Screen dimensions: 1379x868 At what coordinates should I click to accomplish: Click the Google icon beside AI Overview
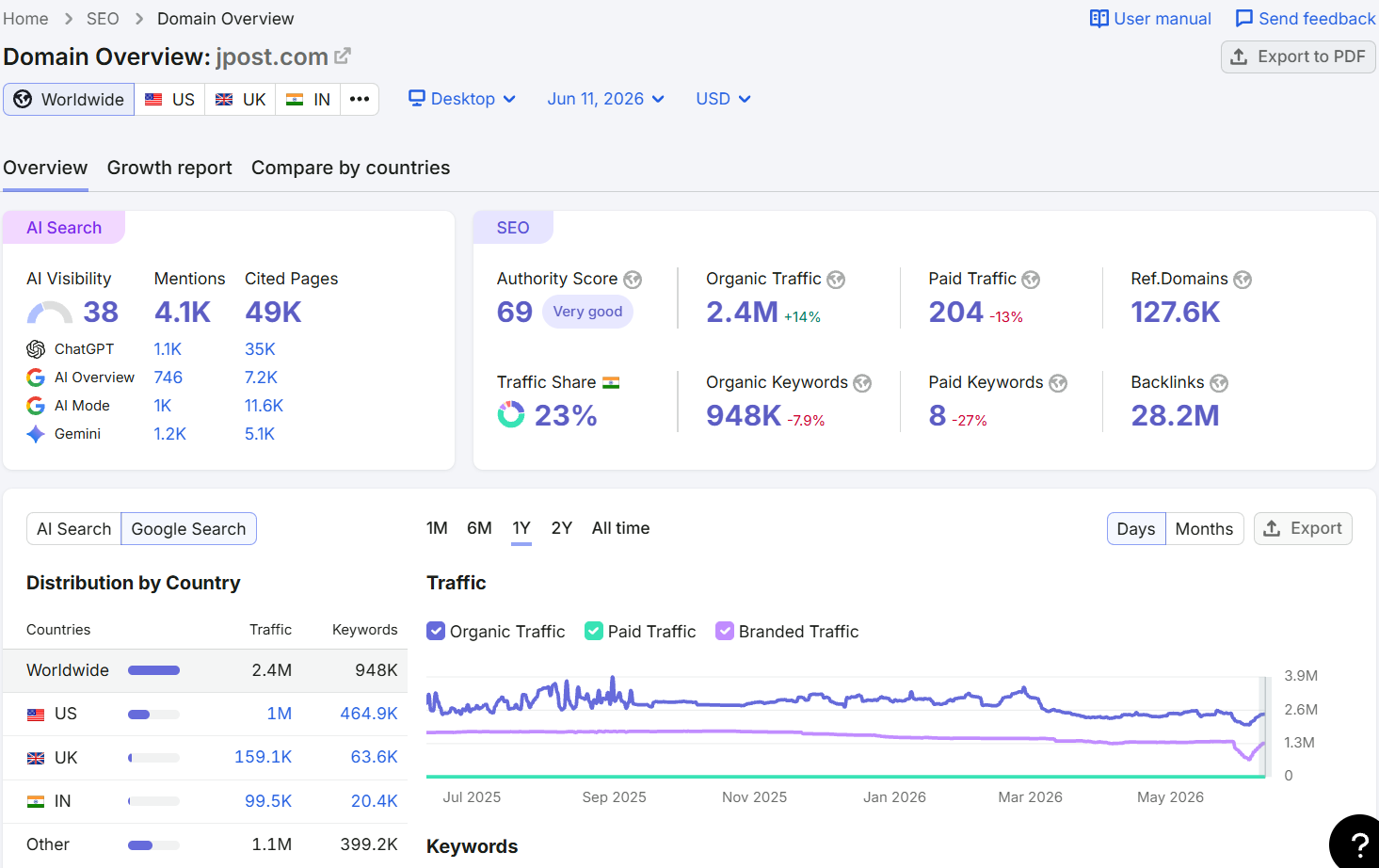(36, 378)
